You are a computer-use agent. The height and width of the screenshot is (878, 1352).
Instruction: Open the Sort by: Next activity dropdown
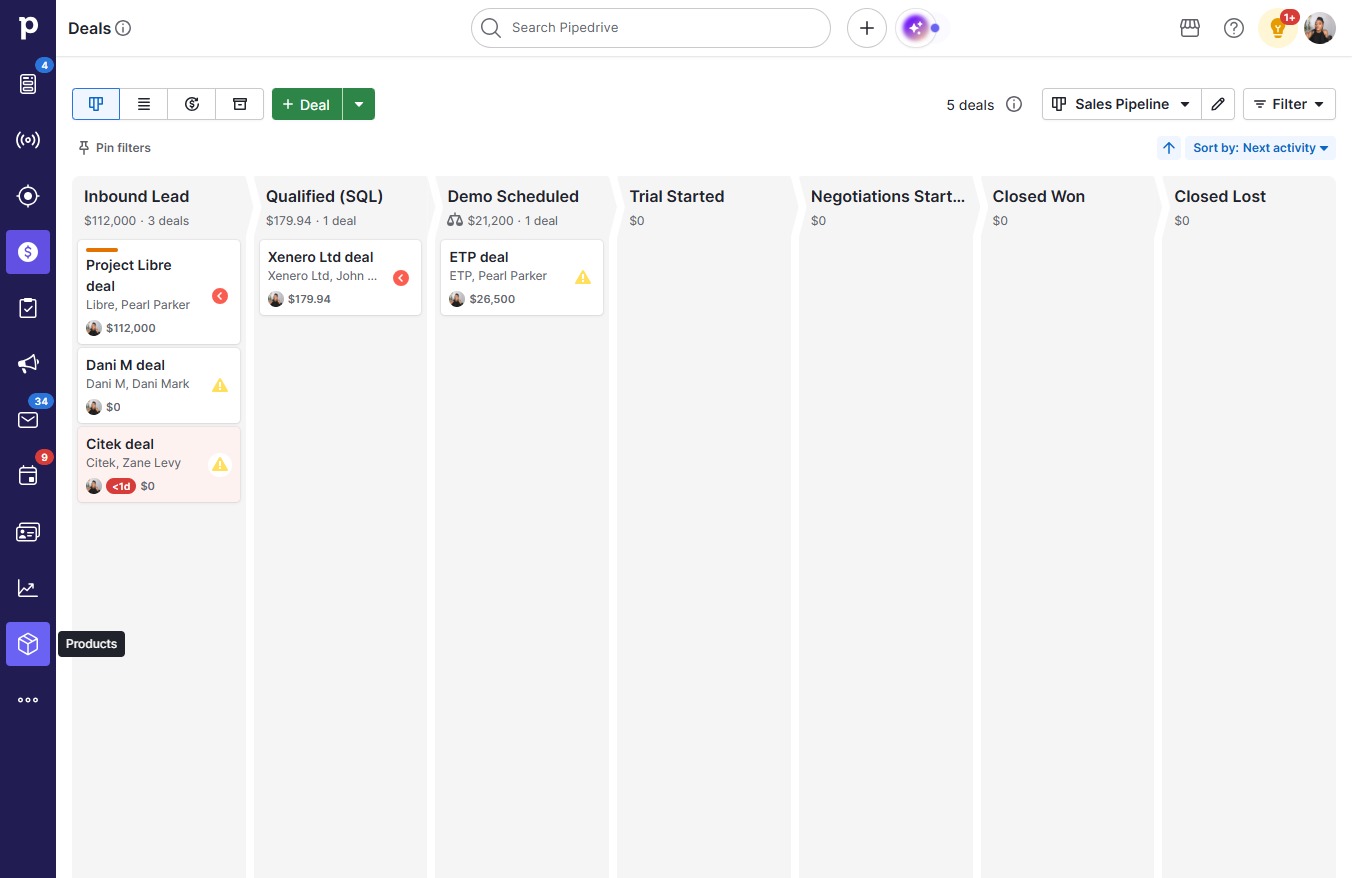[x=1260, y=148]
